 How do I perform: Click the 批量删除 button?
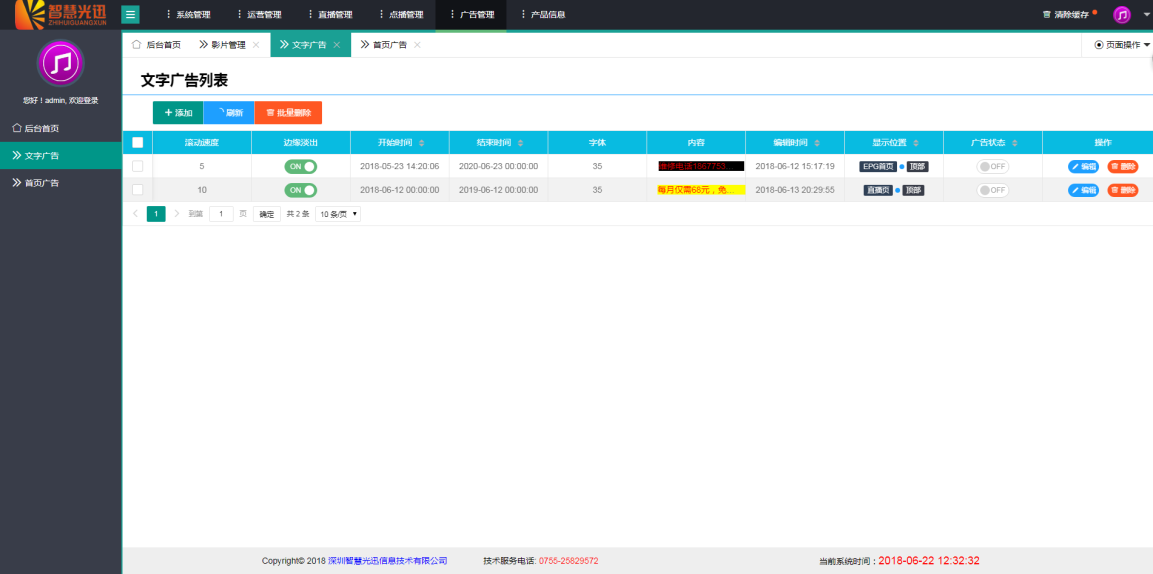288,112
